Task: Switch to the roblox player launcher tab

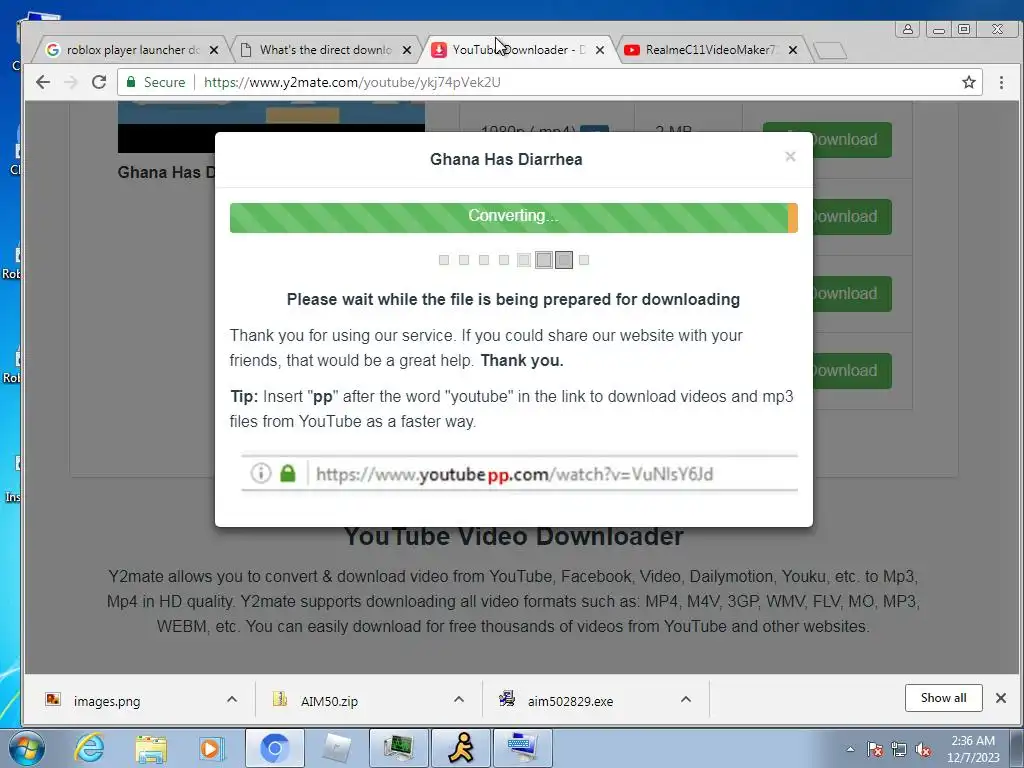Action: [133, 50]
